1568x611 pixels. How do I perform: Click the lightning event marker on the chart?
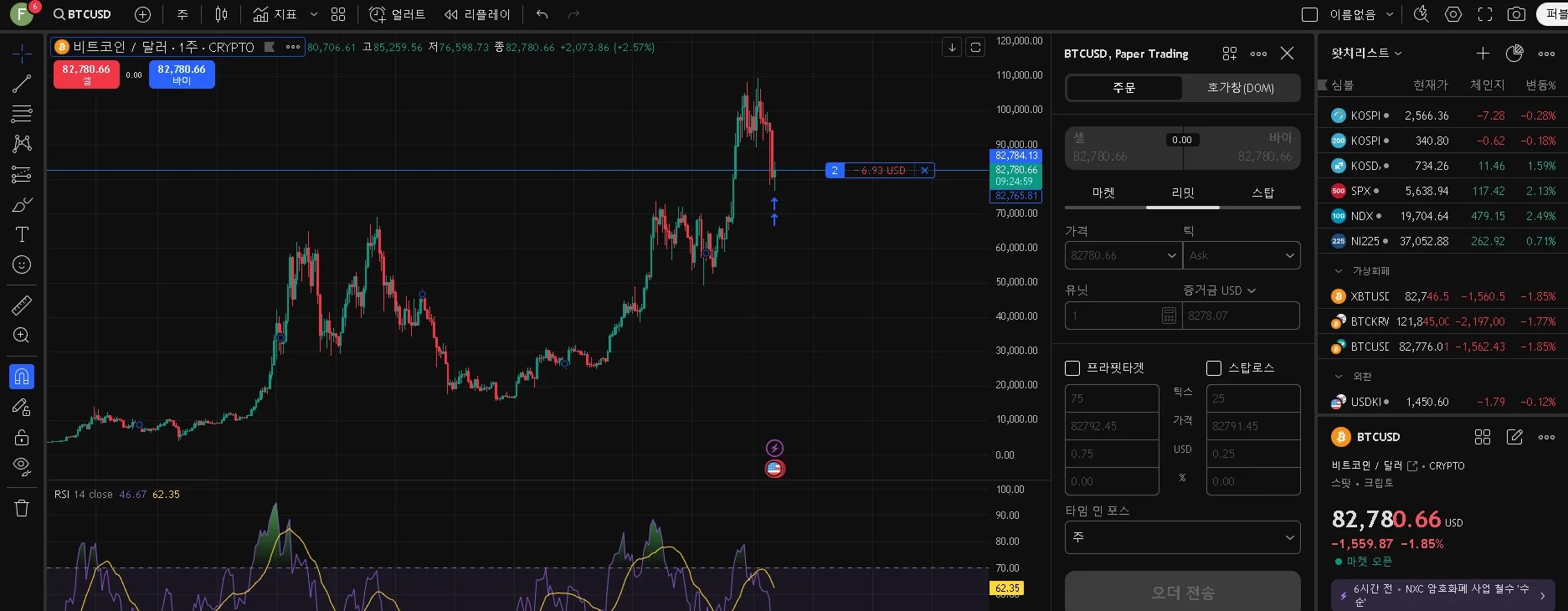coord(774,449)
